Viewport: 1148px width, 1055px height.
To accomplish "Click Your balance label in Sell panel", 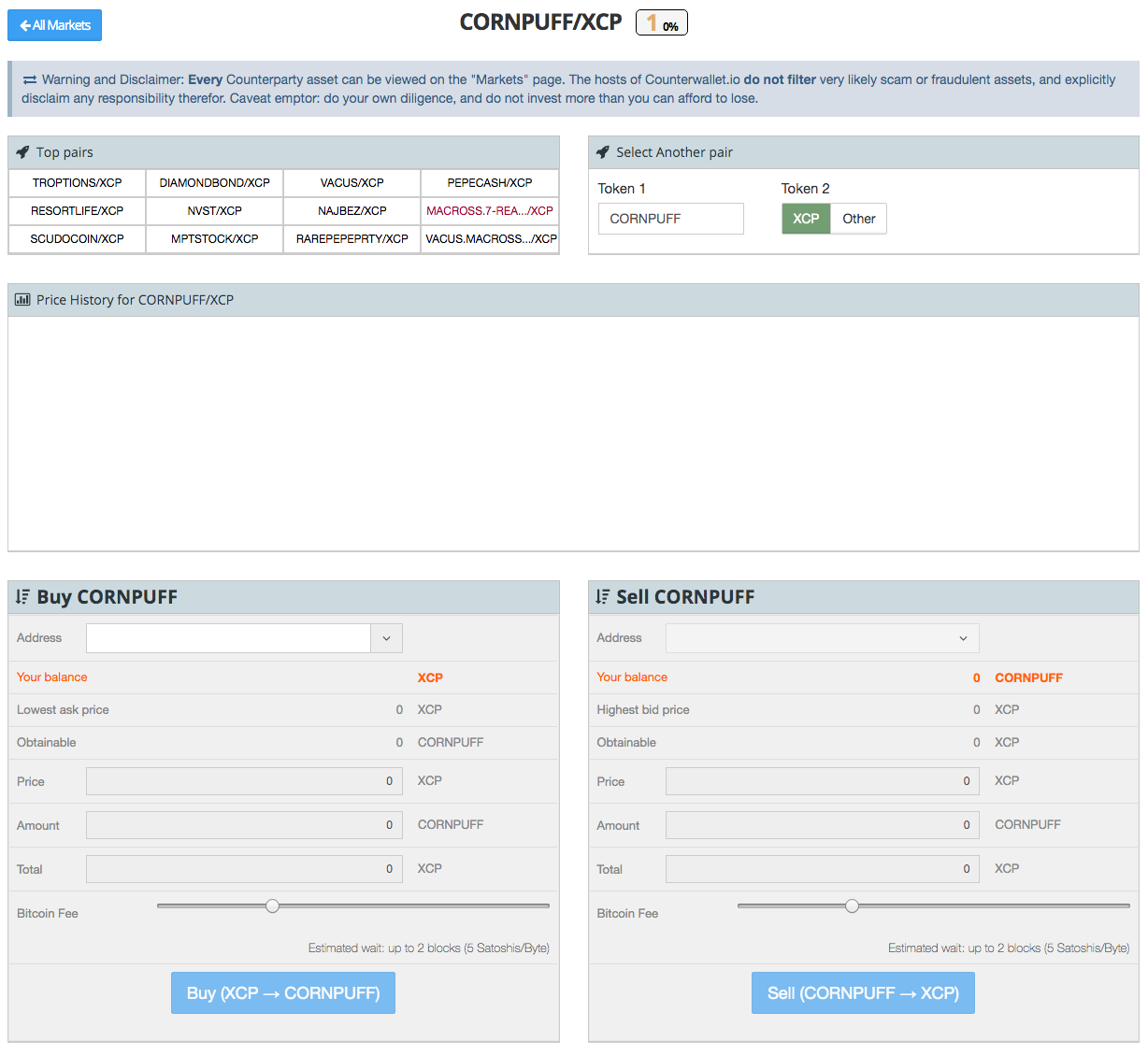I will 632,677.
